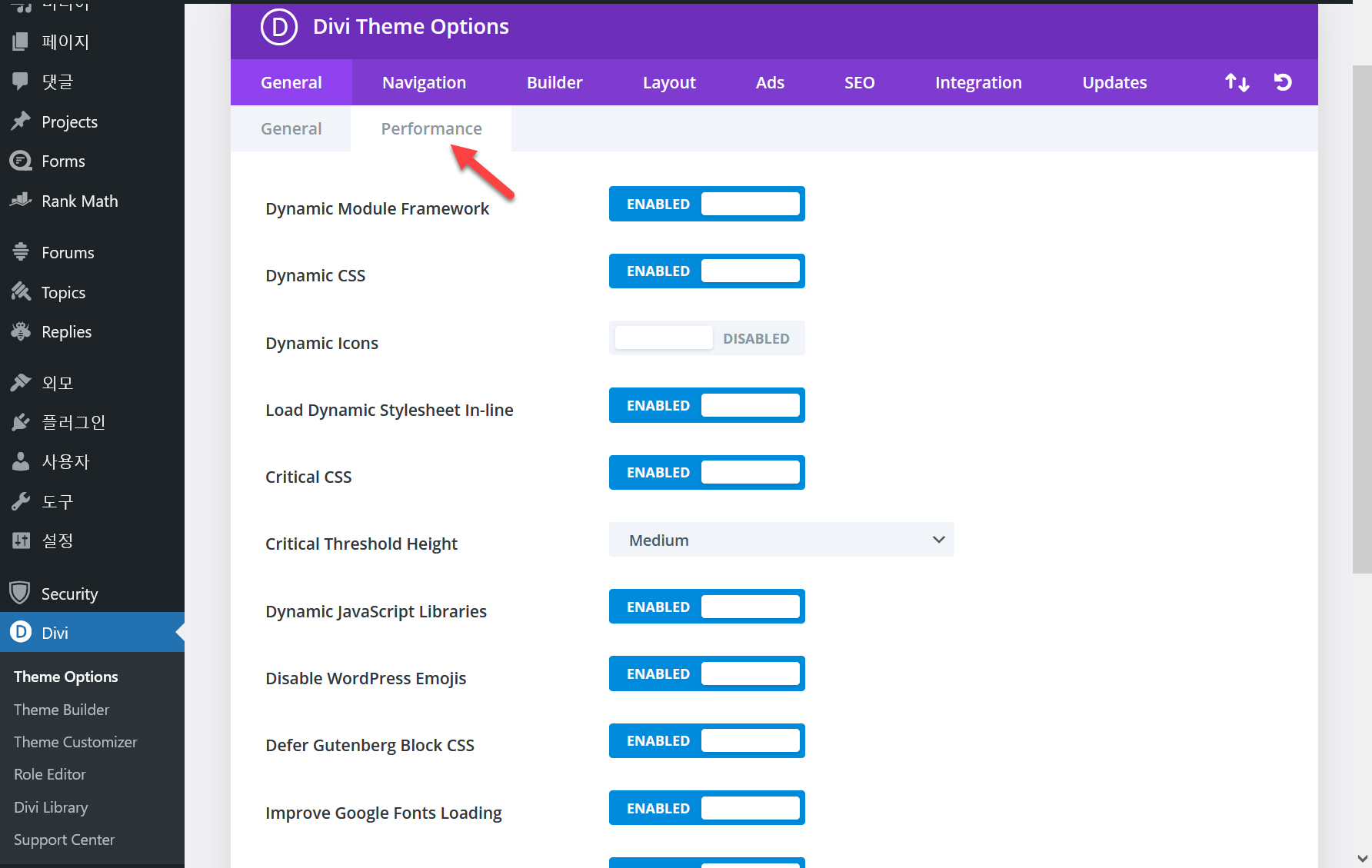
Task: Open the Forums menu label
Action: [x=68, y=252]
